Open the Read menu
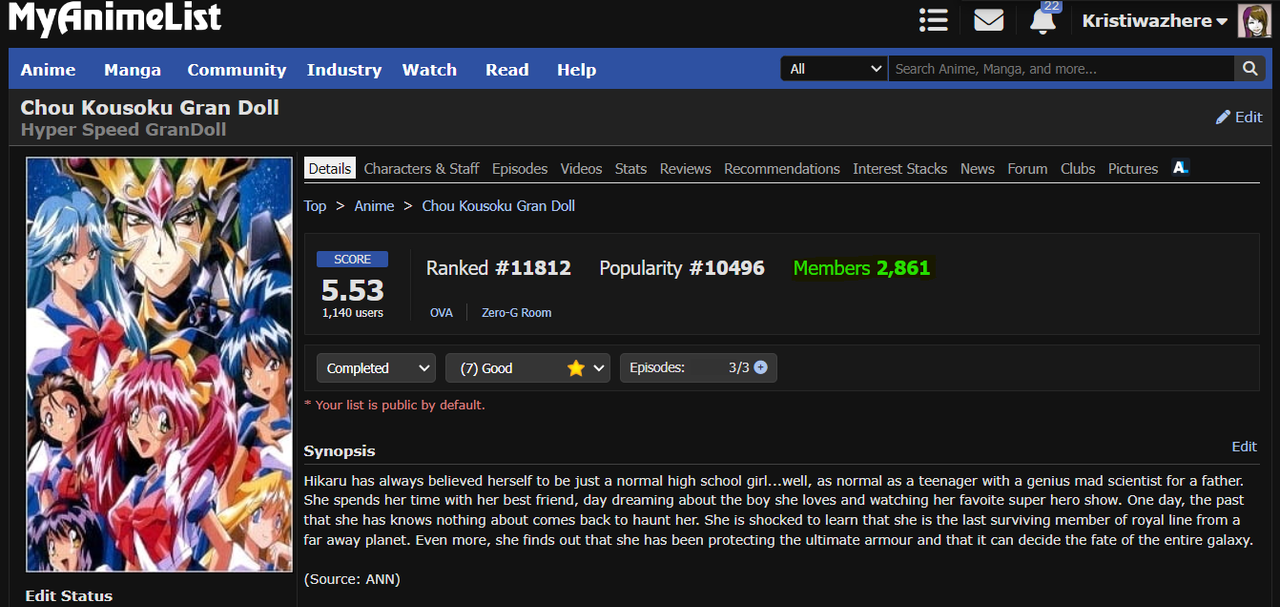The image size is (1280, 607). point(507,69)
